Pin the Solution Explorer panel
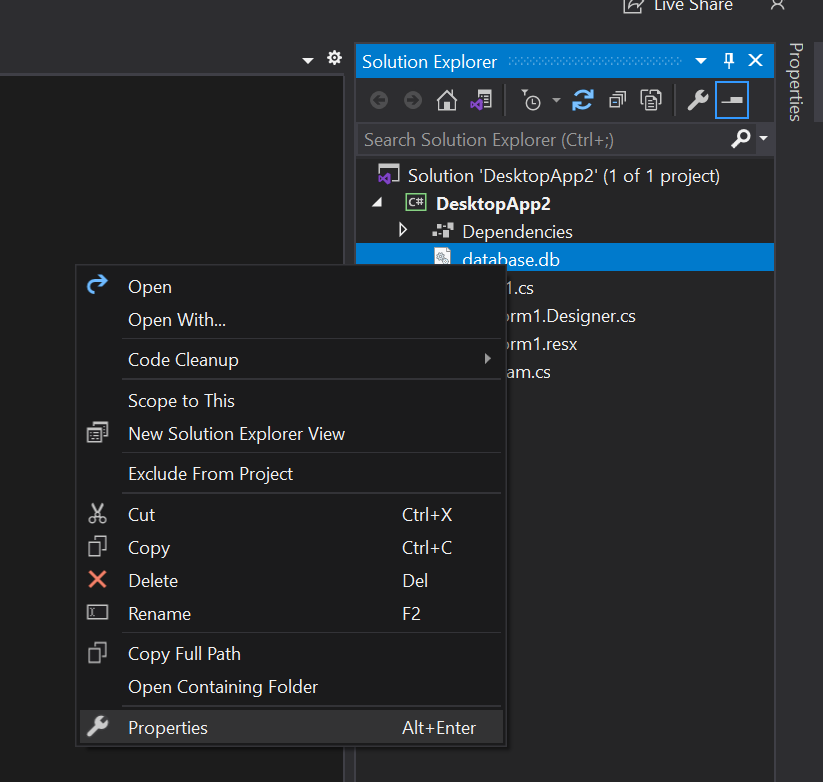Screen dimensions: 823x782 [729, 61]
